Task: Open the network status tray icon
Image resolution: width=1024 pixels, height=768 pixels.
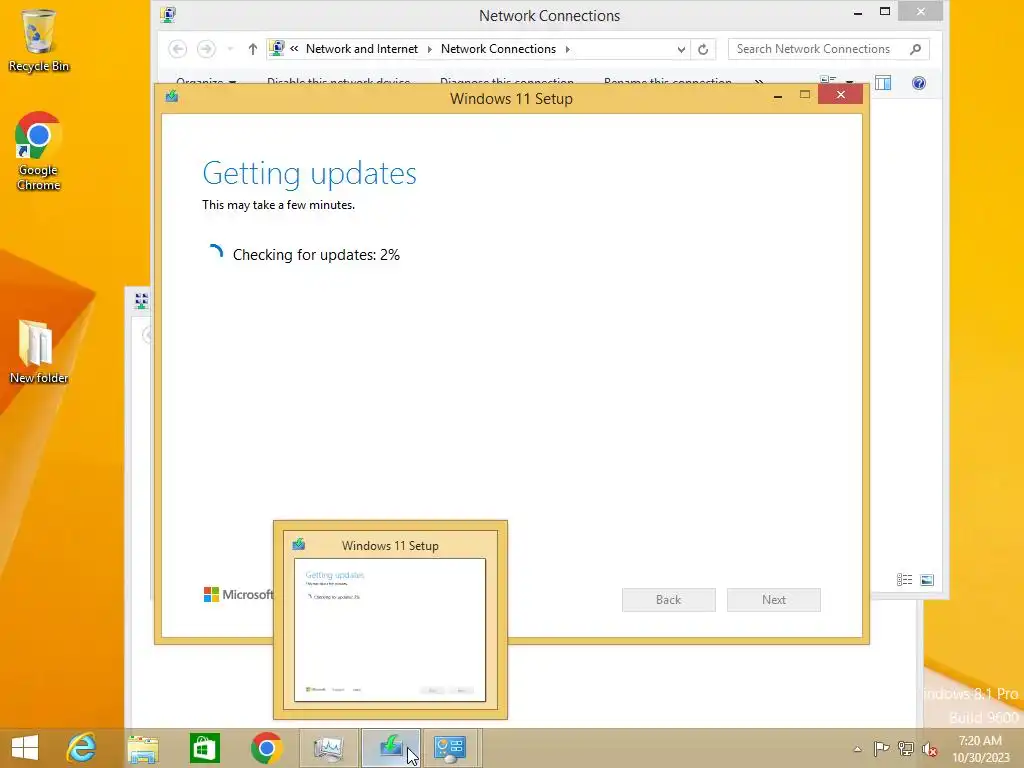Action: pyautogui.click(x=906, y=749)
